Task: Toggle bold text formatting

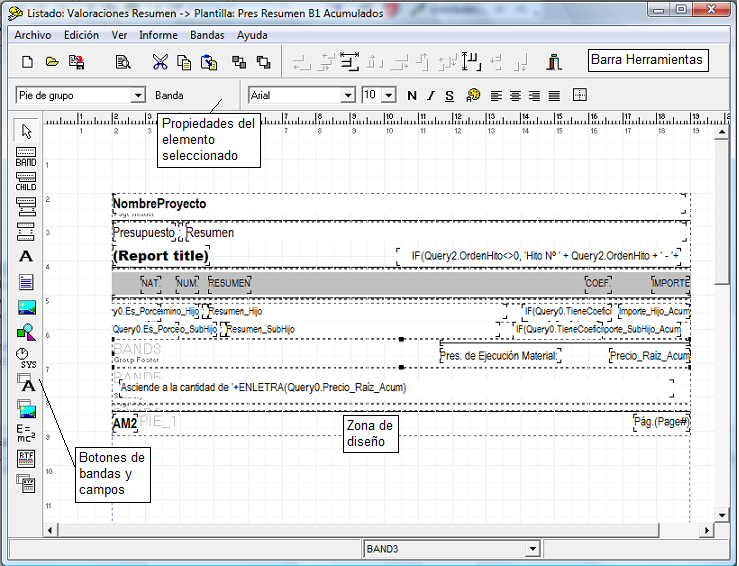Action: pyautogui.click(x=412, y=96)
